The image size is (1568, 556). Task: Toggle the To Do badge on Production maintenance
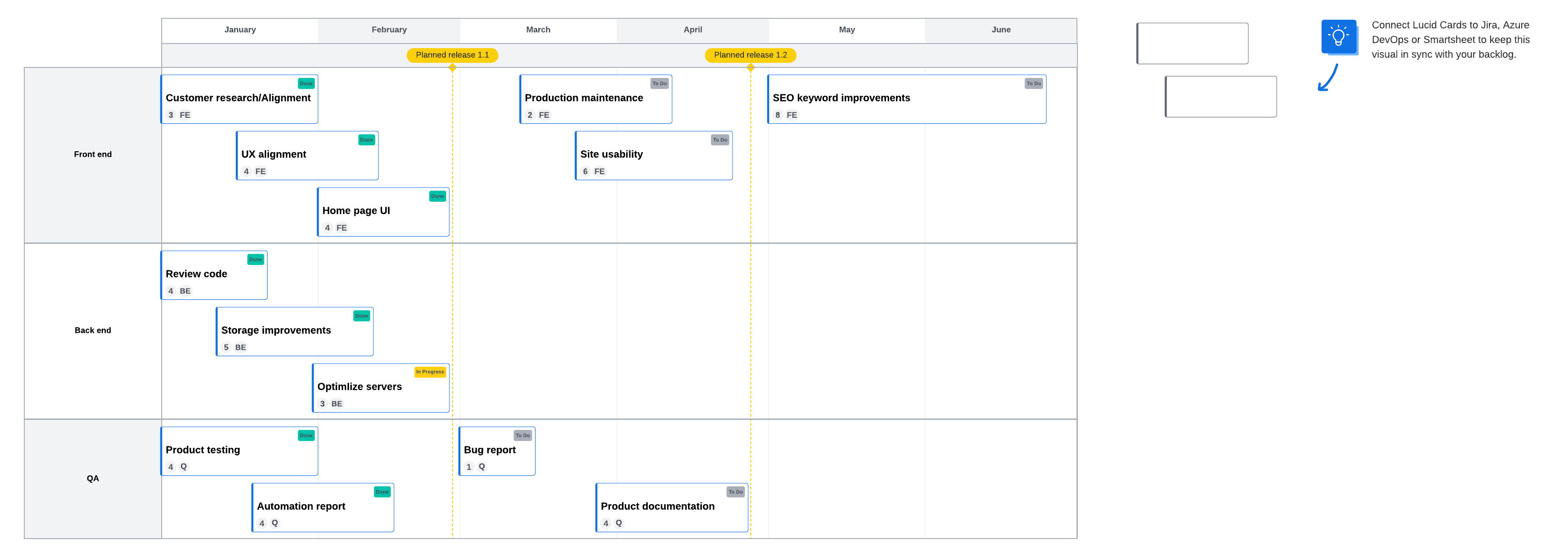(660, 83)
